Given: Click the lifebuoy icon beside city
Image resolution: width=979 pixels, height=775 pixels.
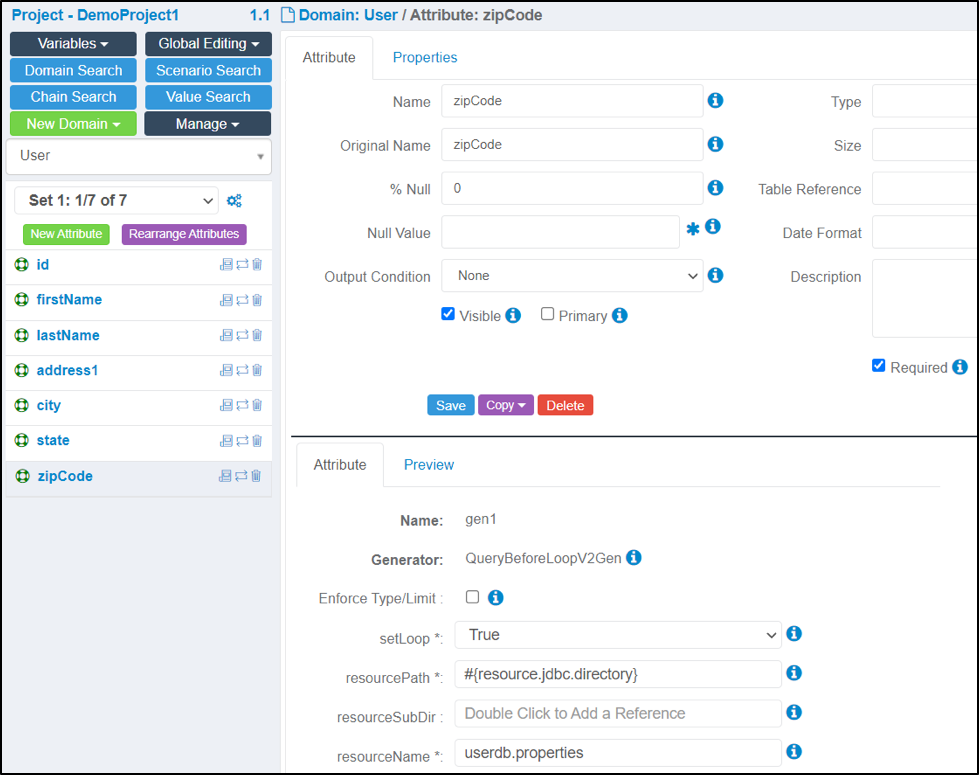Looking at the screenshot, I should [x=22, y=405].
